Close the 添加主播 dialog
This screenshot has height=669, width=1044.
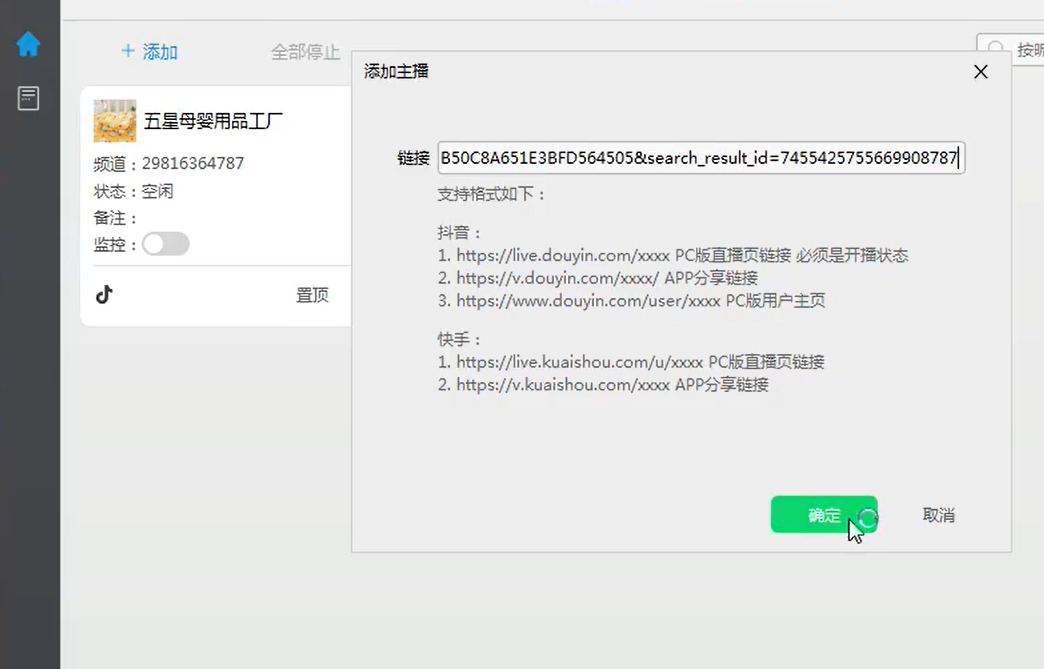pos(981,72)
